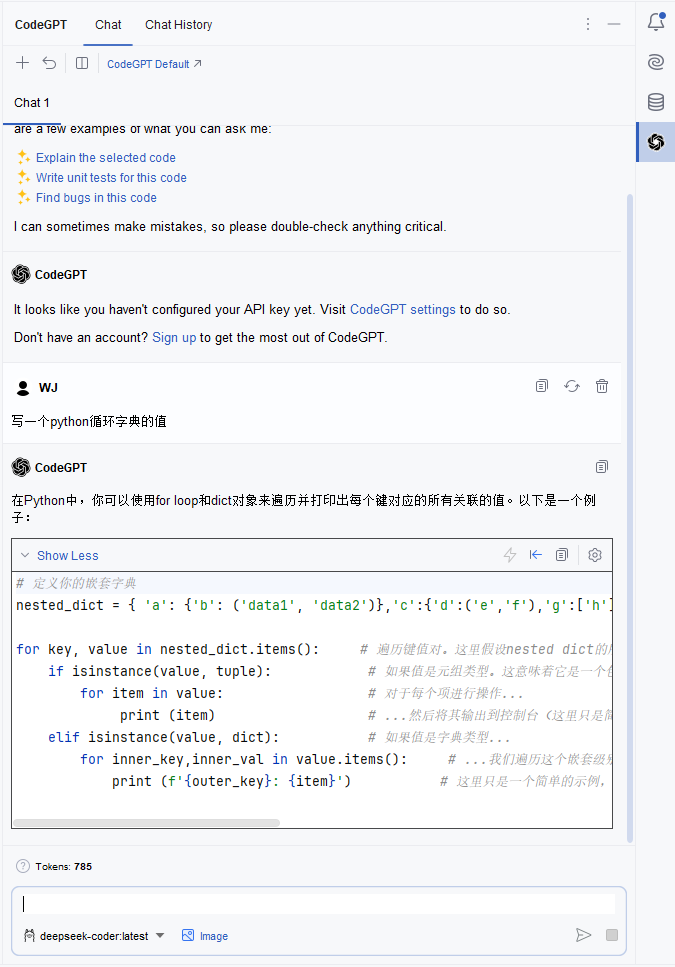Click the nested_dict definition code line
The height and width of the screenshot is (967, 675).
[314, 606]
